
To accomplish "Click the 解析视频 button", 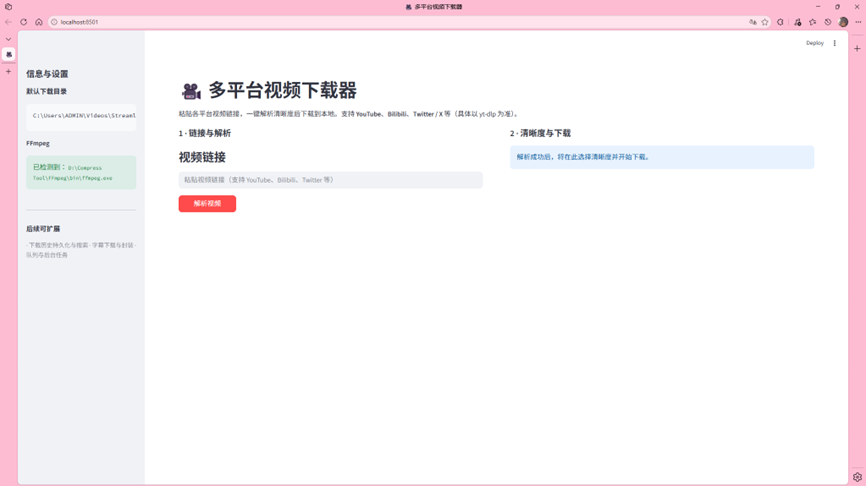I will (x=207, y=204).
